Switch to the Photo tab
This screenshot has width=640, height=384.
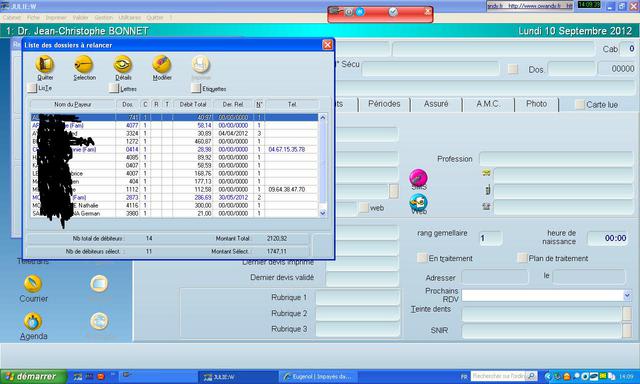coord(536,104)
